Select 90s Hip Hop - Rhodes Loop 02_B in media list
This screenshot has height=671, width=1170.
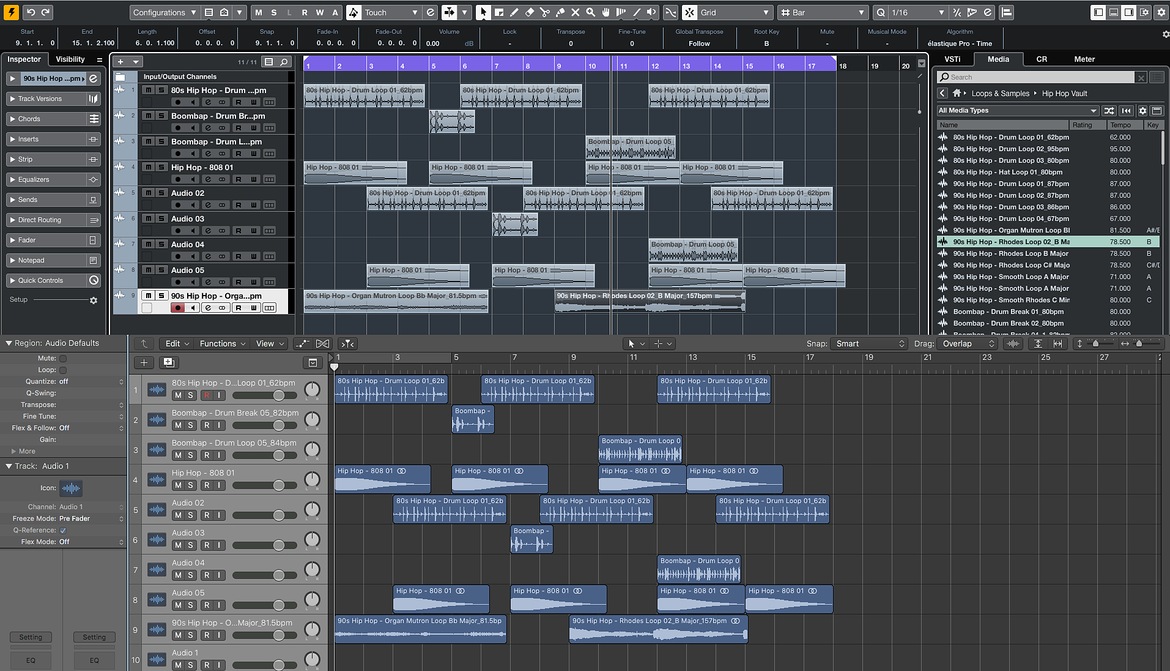[1048, 242]
